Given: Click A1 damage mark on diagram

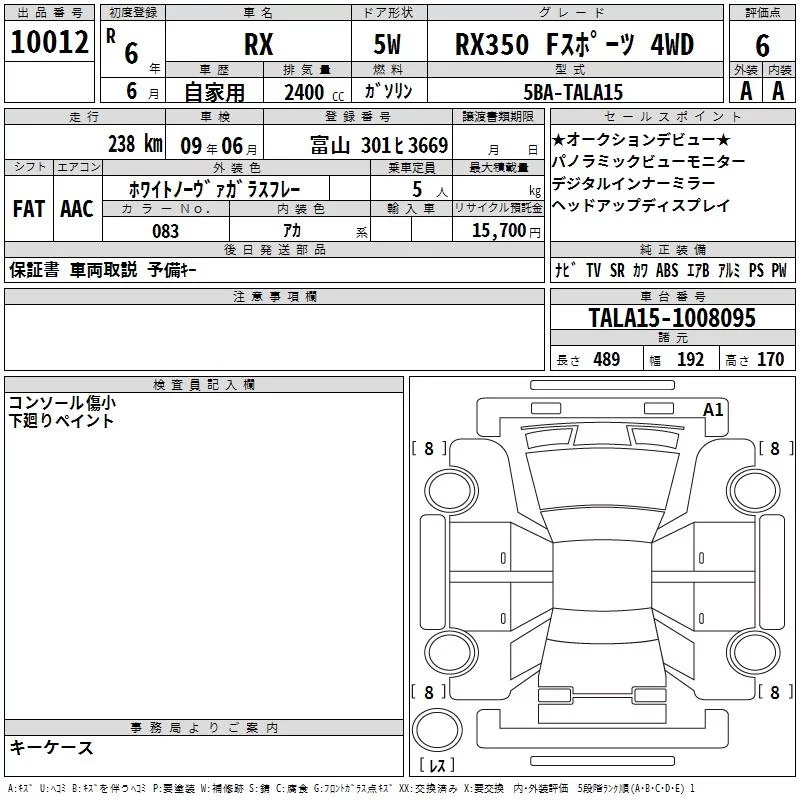Looking at the screenshot, I should (713, 410).
